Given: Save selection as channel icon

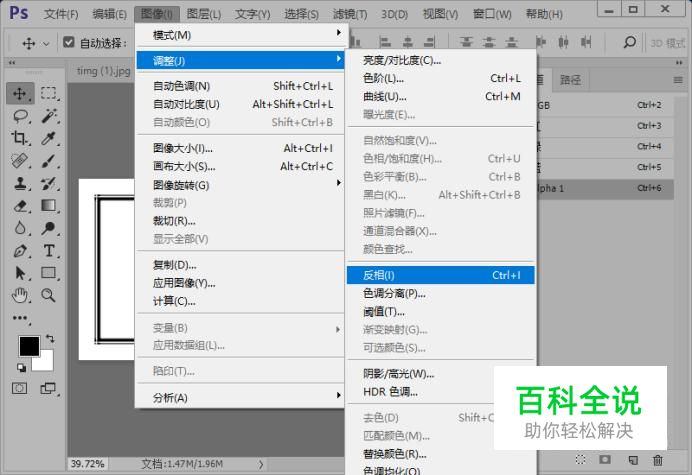Looking at the screenshot, I should point(605,460).
